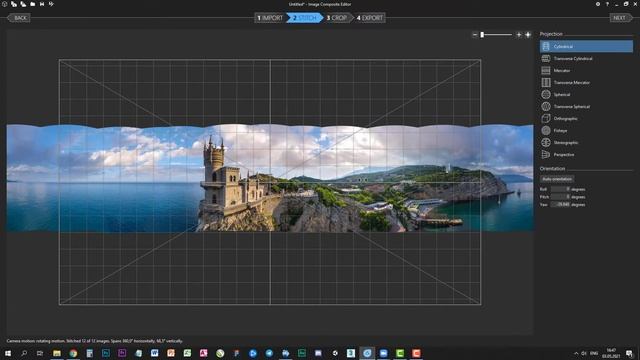The height and width of the screenshot is (360, 640).
Task: Select the Fisheye projection icon
Action: coord(546,131)
